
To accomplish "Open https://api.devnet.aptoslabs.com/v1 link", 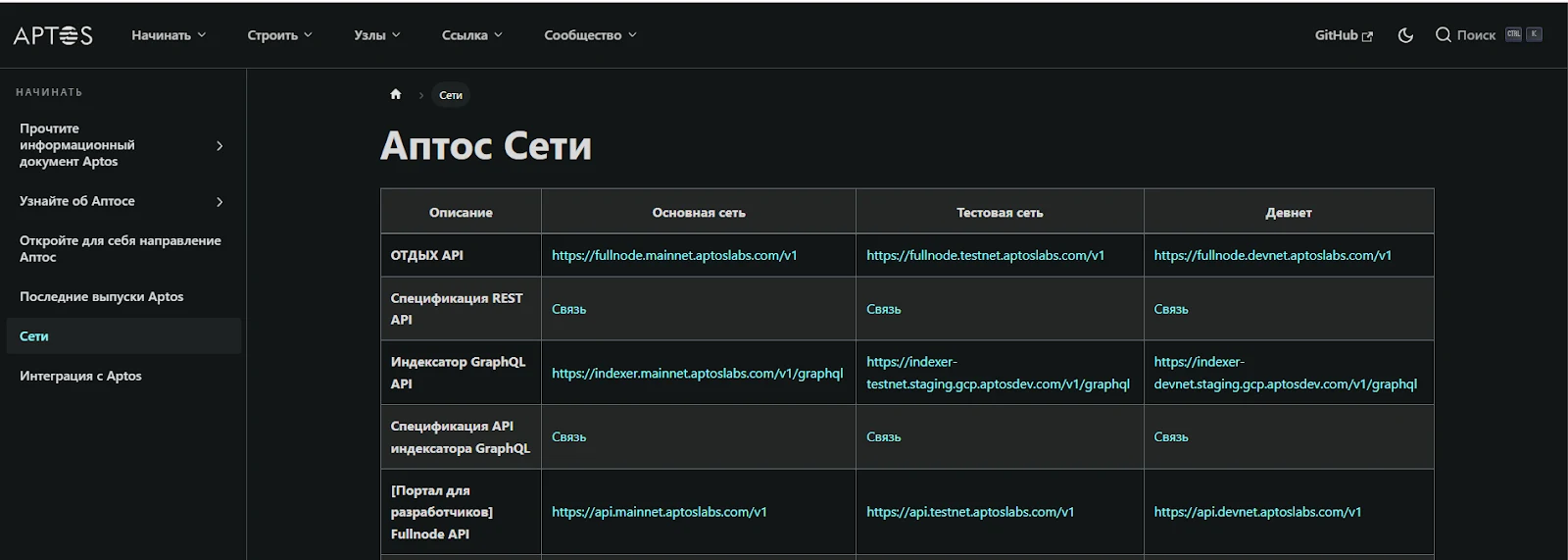I will pyautogui.click(x=1257, y=512).
